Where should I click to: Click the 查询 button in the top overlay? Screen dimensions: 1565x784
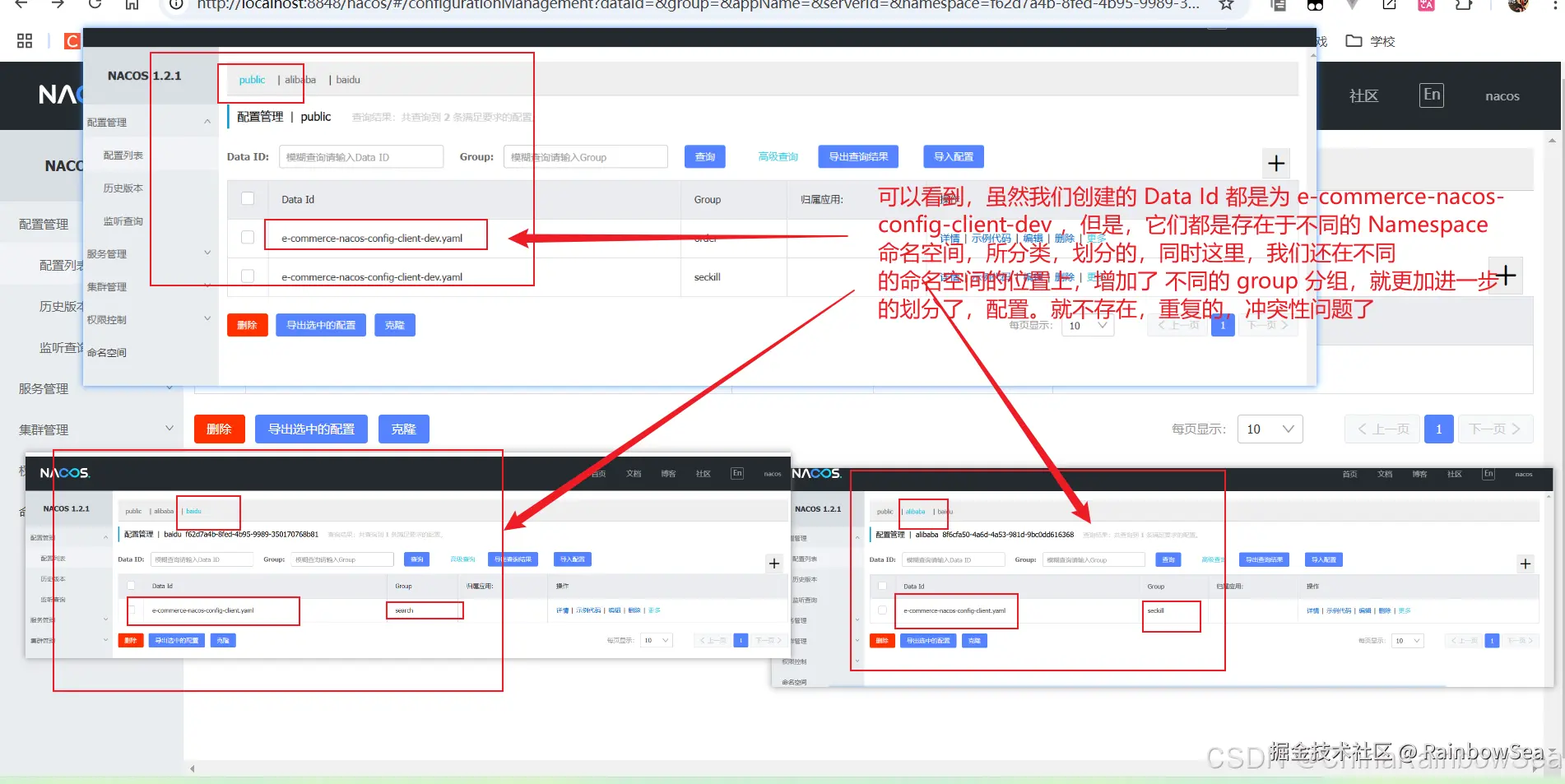(x=705, y=156)
